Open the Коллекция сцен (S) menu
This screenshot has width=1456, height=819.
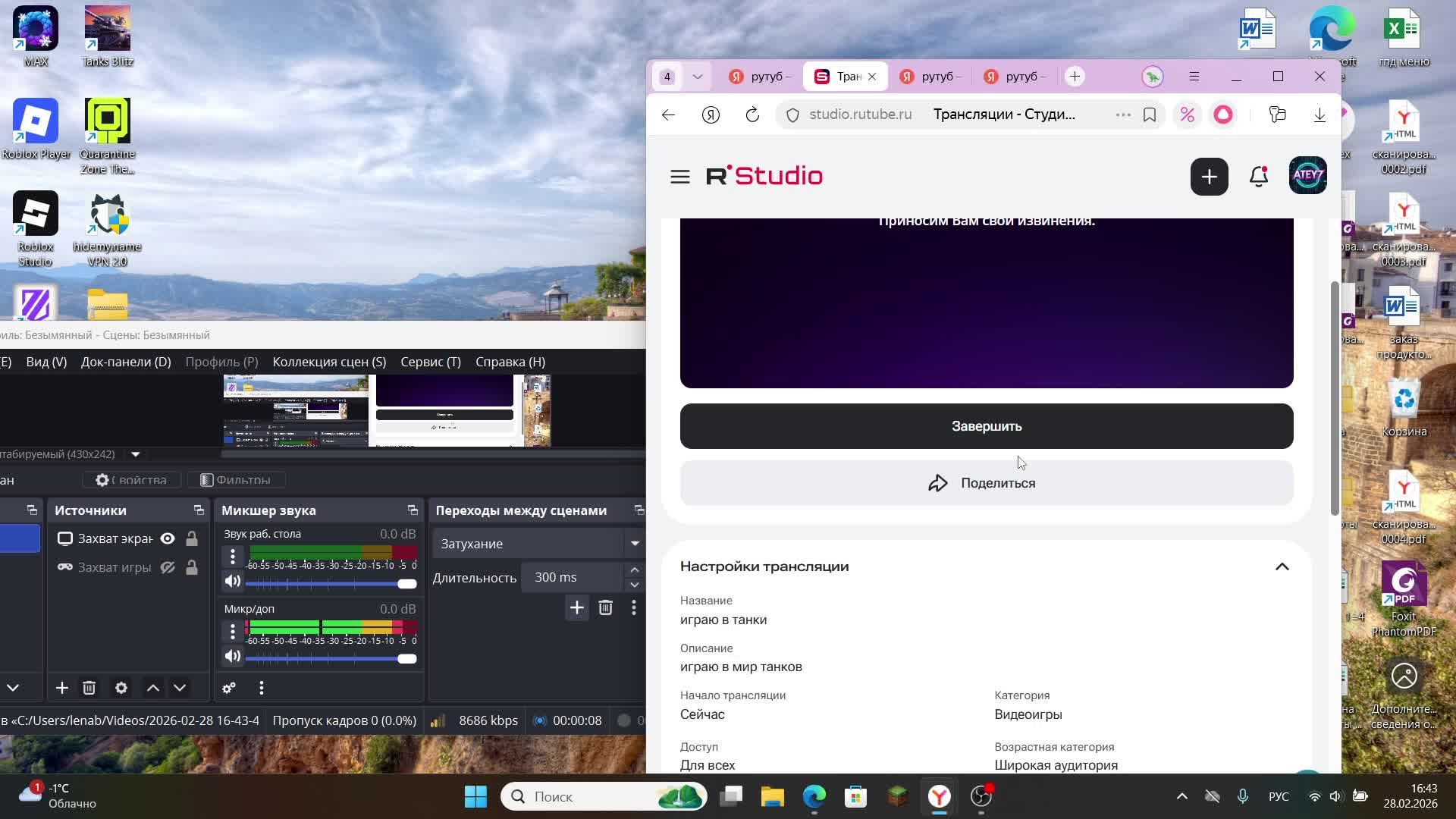[329, 362]
